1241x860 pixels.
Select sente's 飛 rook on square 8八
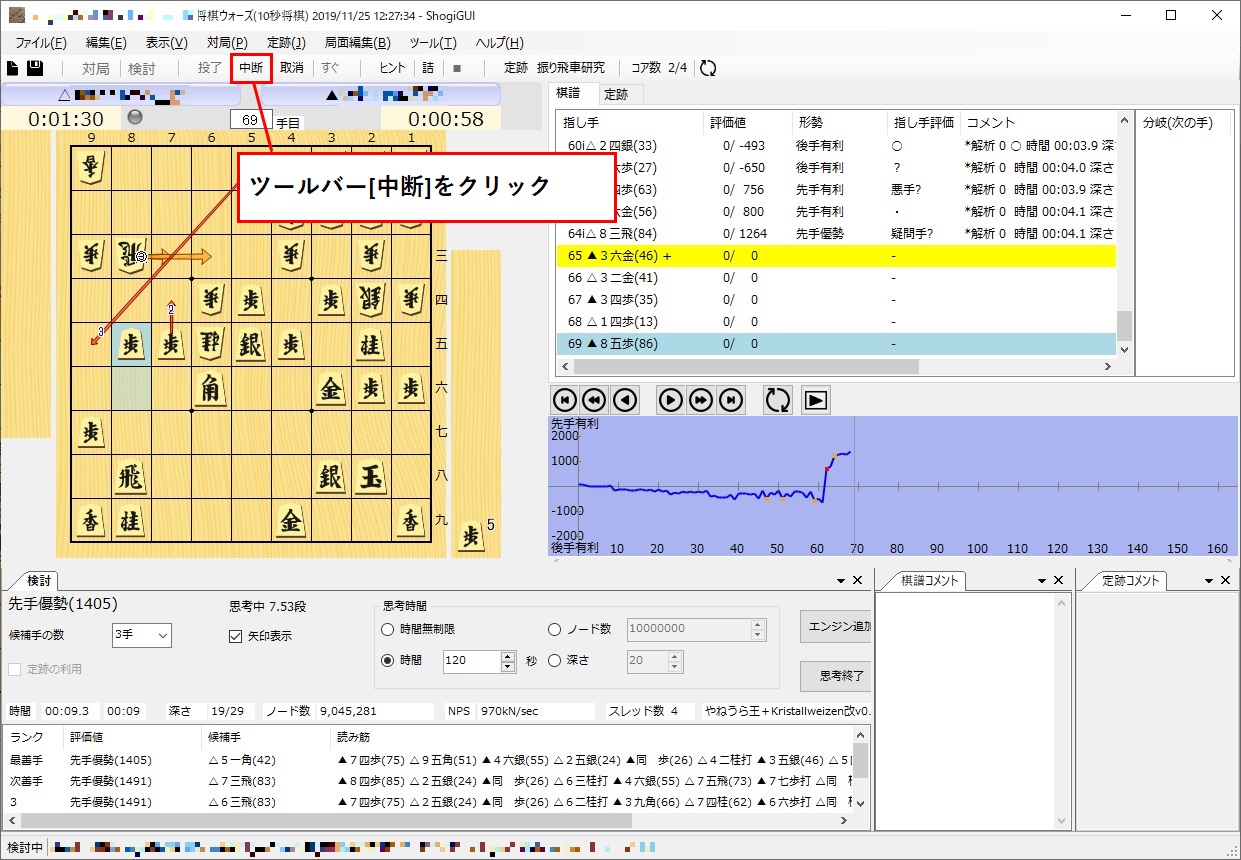tap(130, 477)
